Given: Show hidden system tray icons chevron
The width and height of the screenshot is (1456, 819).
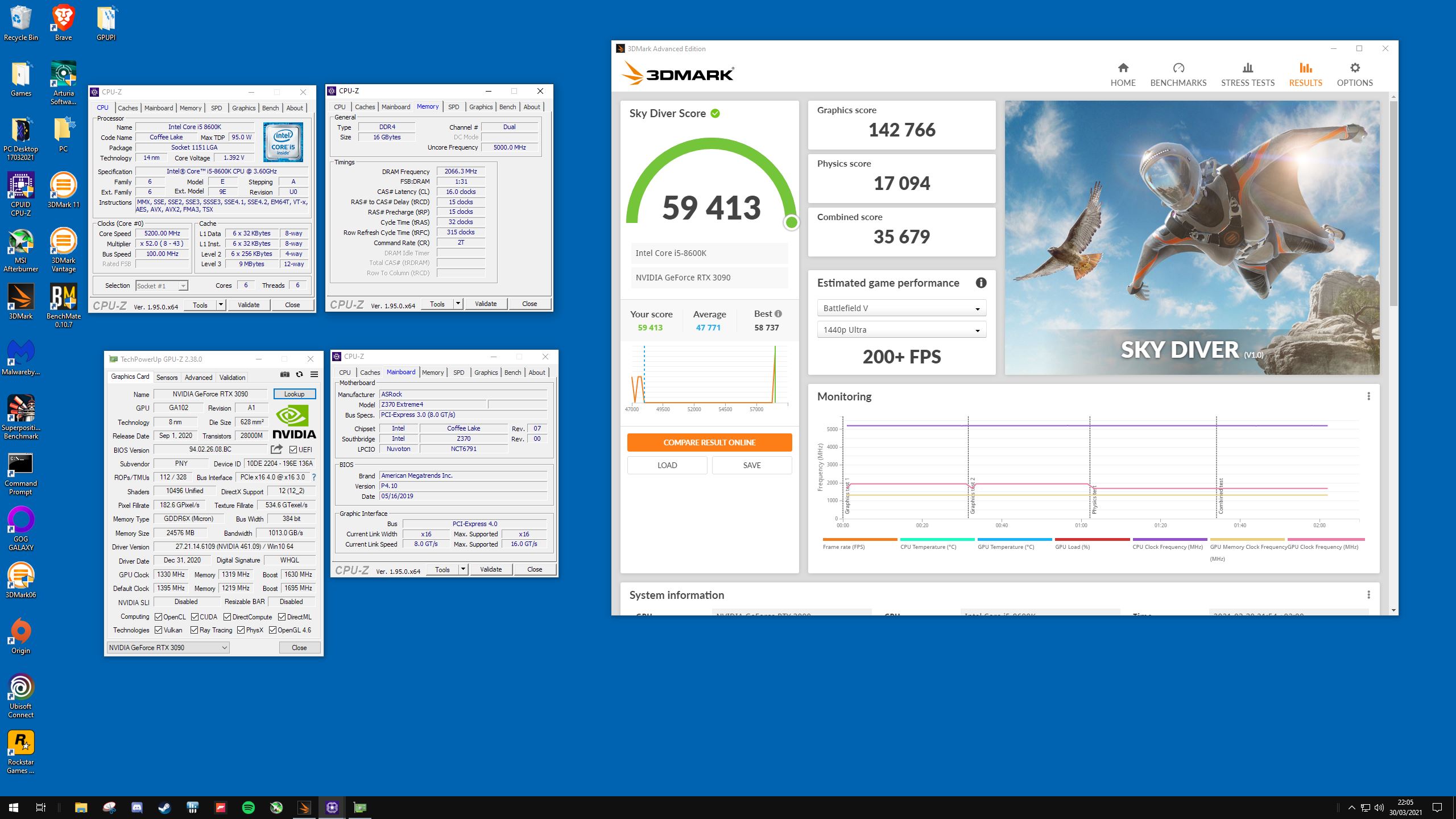Looking at the screenshot, I should pos(1352,808).
